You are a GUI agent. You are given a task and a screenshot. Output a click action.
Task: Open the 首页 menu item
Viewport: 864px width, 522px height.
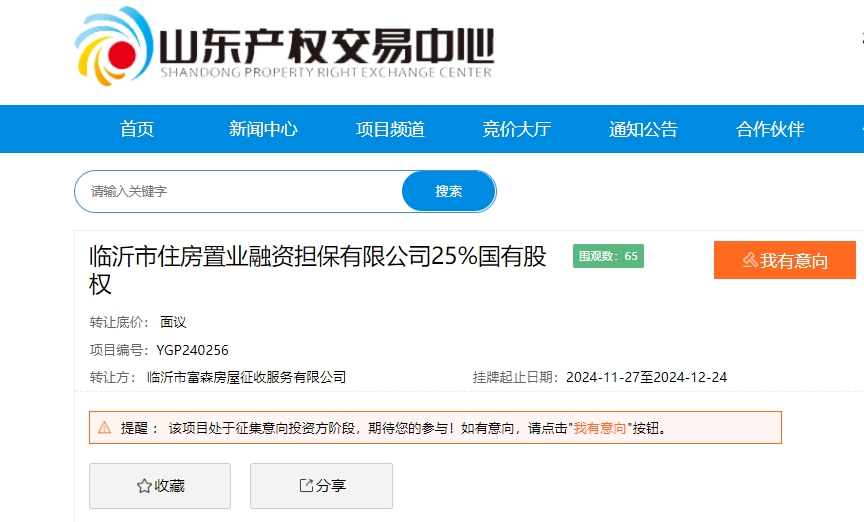coord(137,129)
